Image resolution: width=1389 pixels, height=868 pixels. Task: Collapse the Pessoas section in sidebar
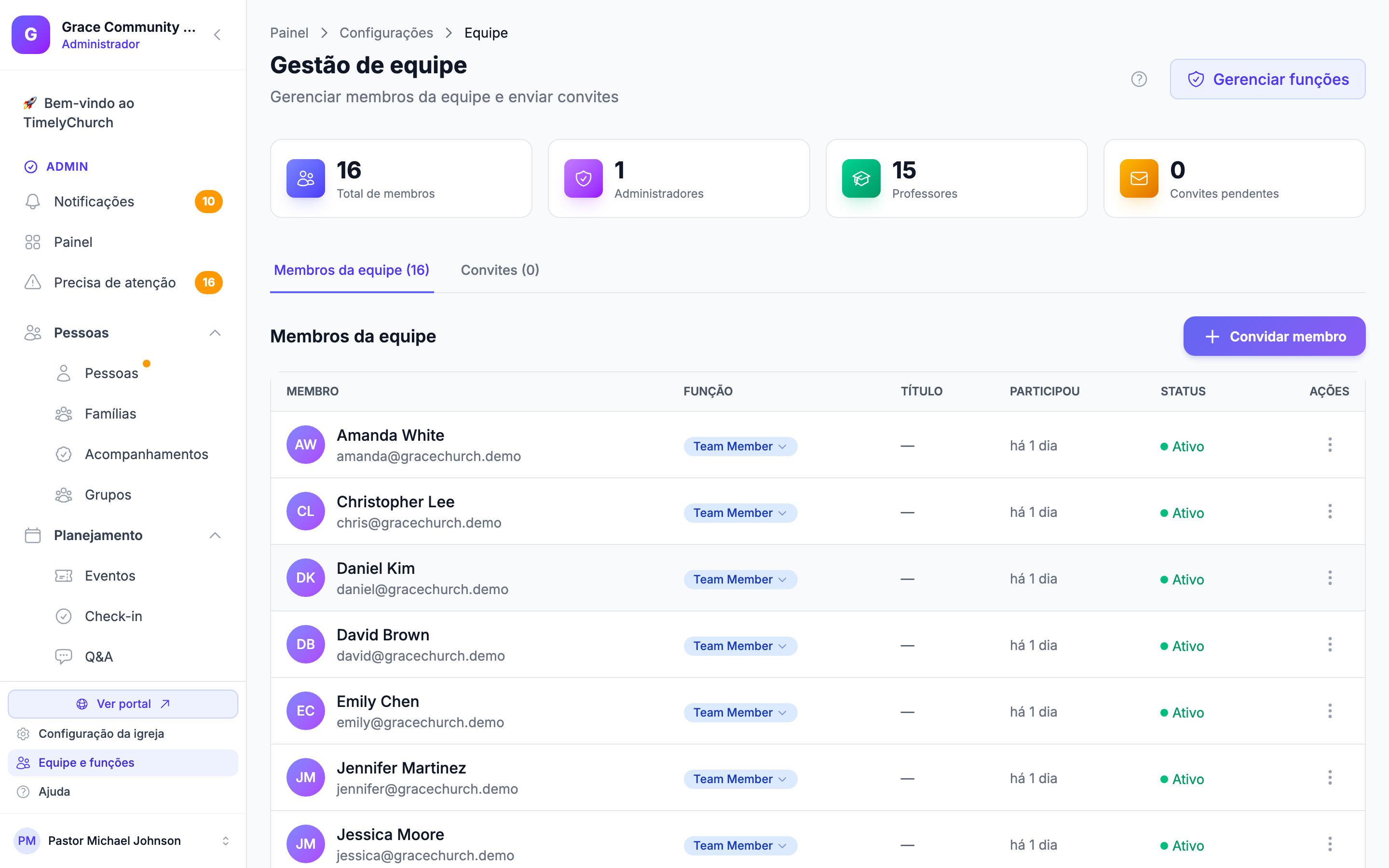pos(215,333)
